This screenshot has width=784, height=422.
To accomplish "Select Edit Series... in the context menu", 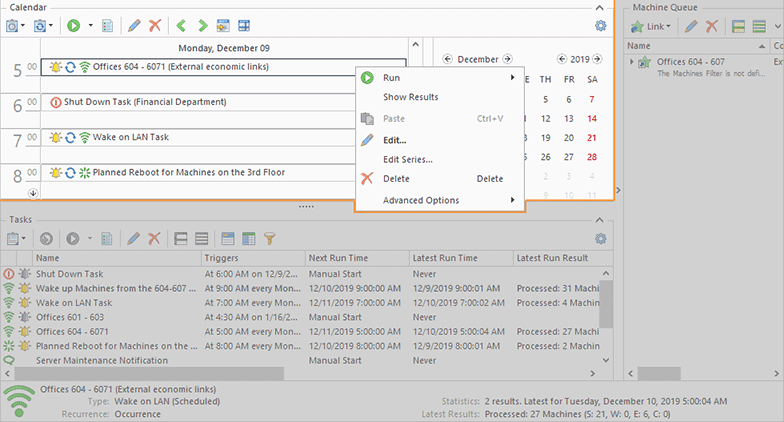I will (x=408, y=159).
